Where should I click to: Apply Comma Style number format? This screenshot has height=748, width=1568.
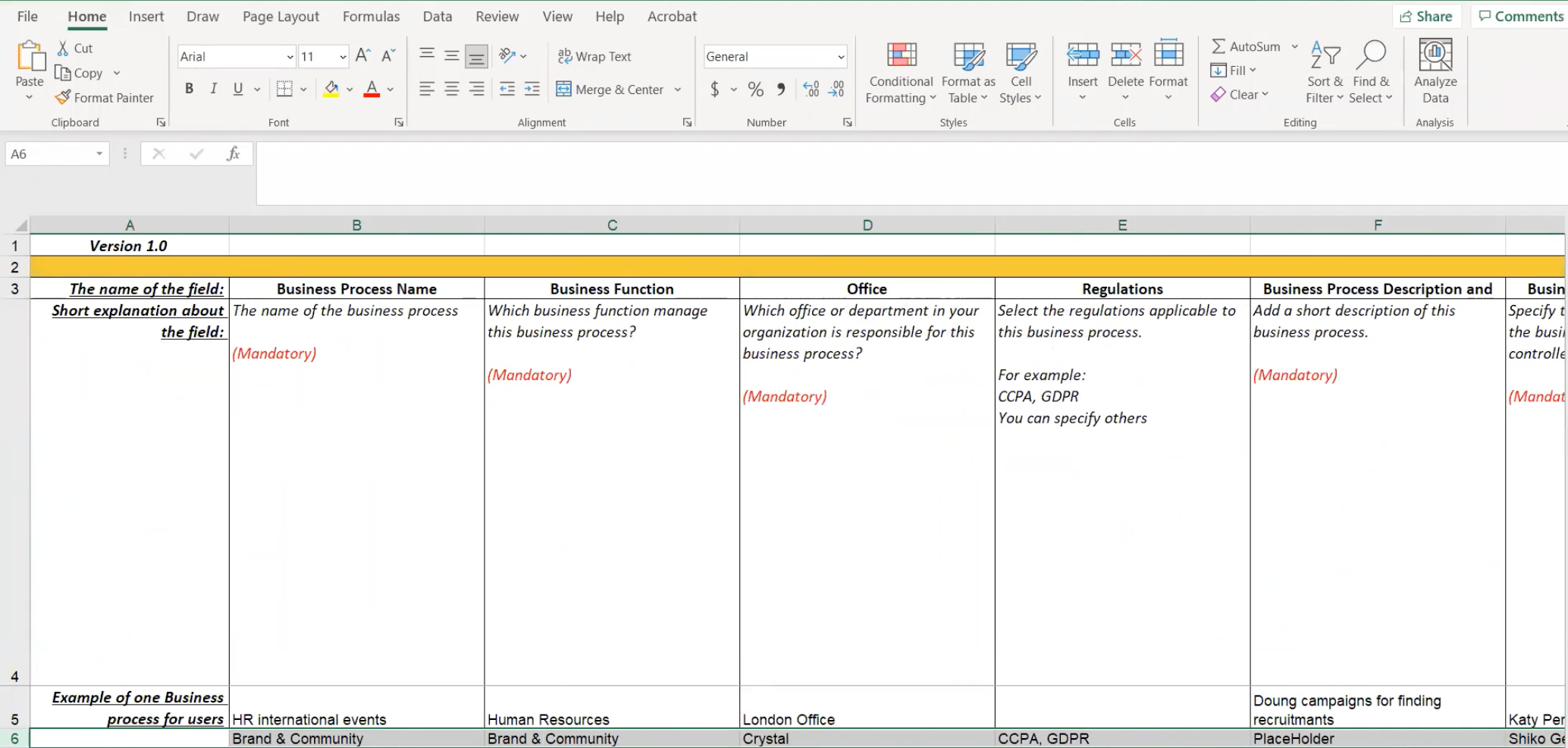pyautogui.click(x=781, y=90)
